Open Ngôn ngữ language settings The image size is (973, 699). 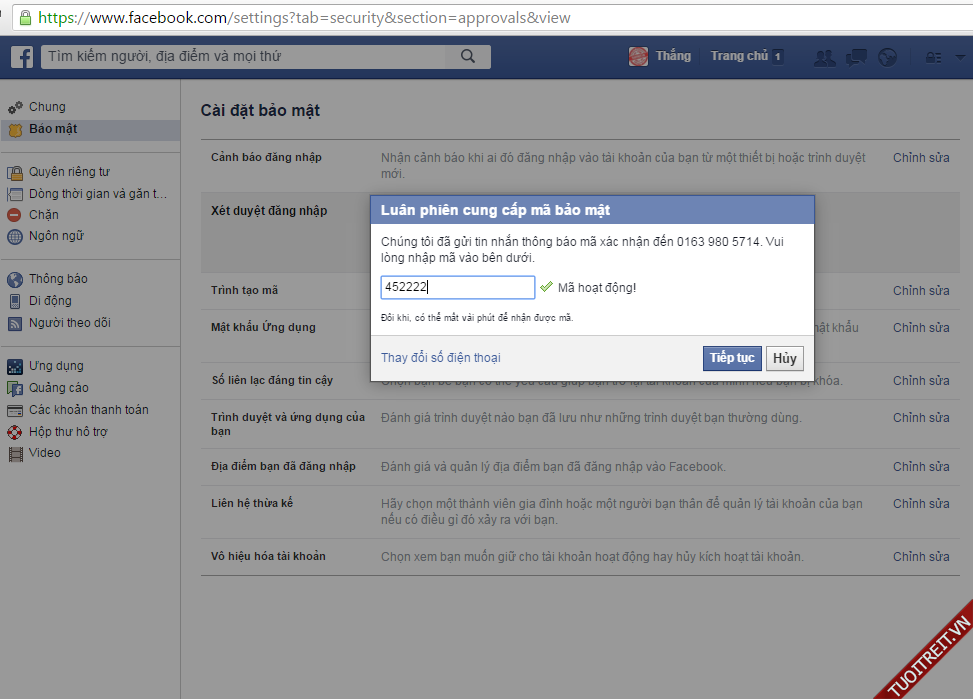pyautogui.click(x=55, y=236)
